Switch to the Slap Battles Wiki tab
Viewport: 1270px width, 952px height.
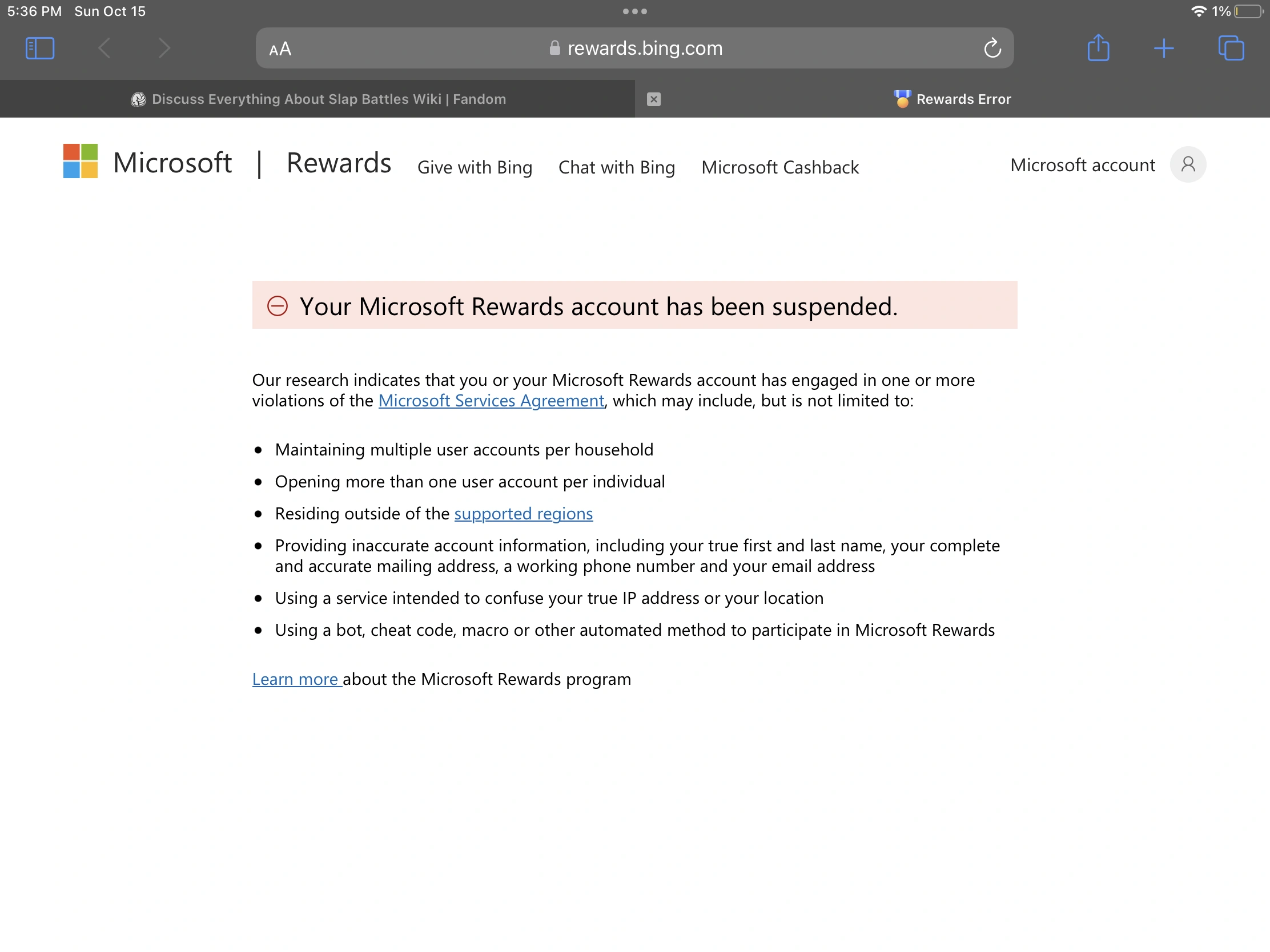click(x=319, y=99)
